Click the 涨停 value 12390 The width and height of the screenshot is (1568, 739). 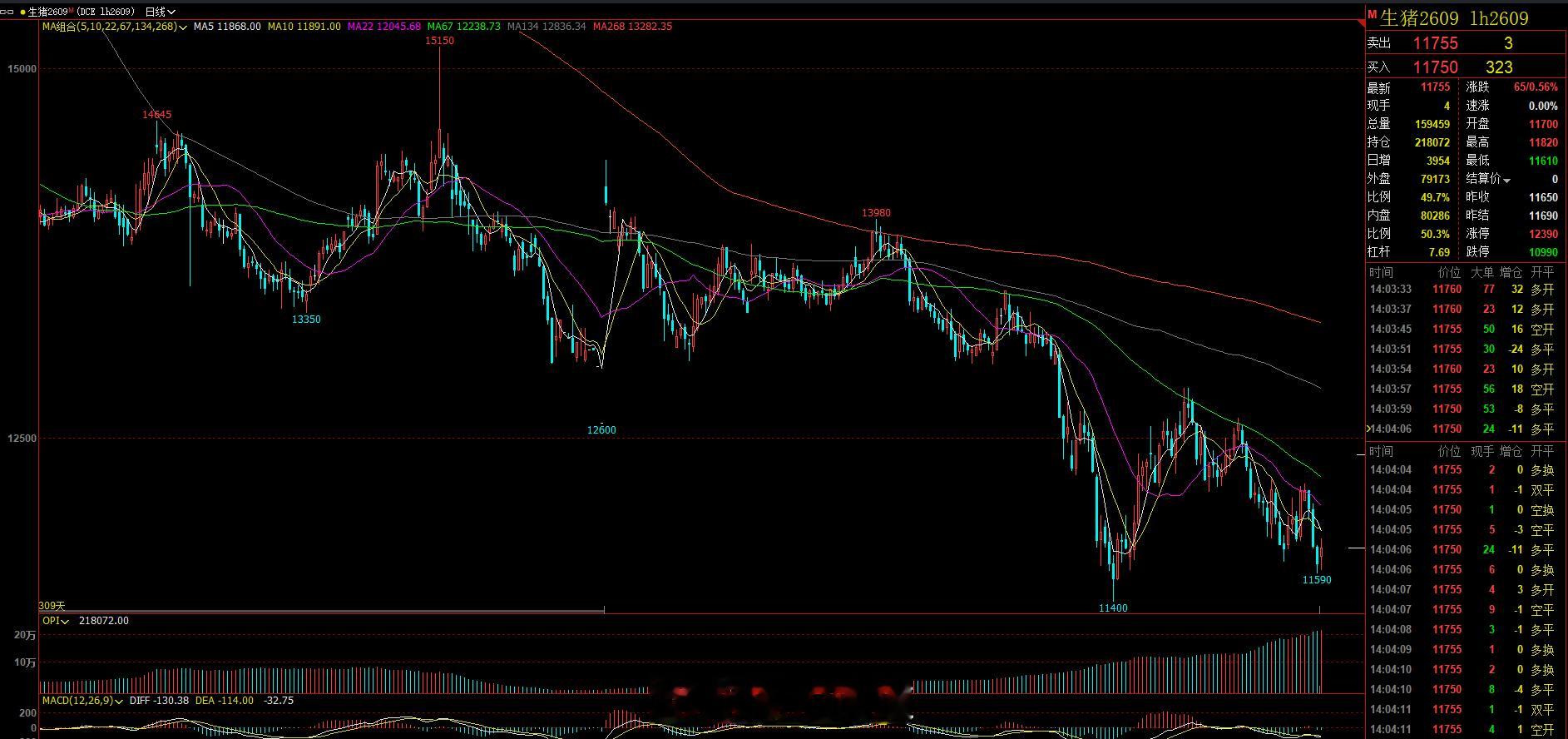tap(1544, 234)
